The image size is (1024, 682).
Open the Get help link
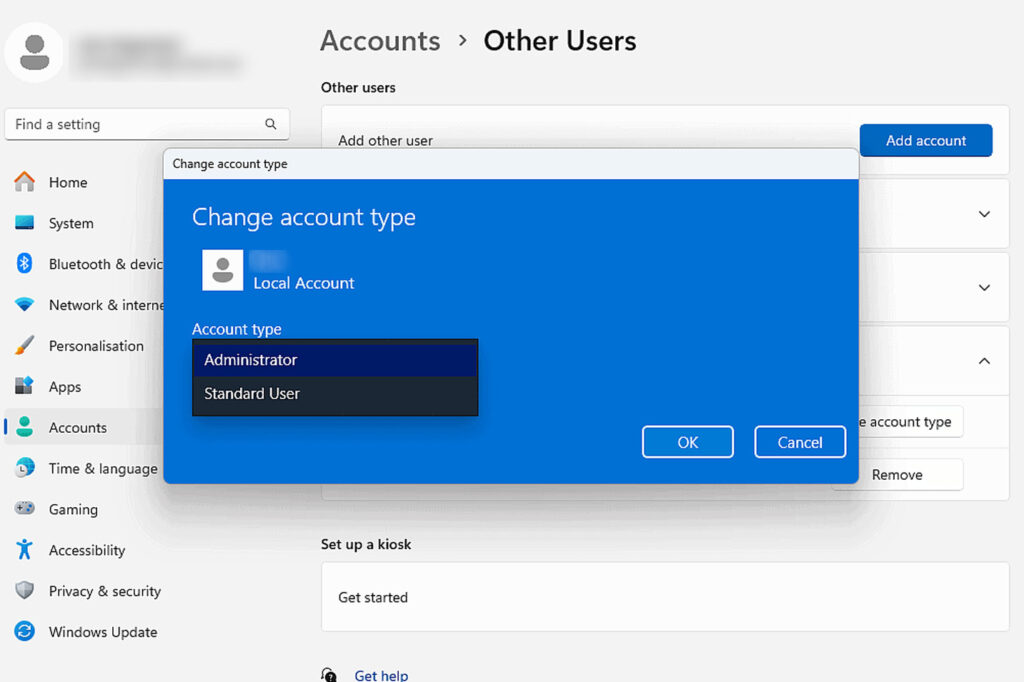(381, 675)
